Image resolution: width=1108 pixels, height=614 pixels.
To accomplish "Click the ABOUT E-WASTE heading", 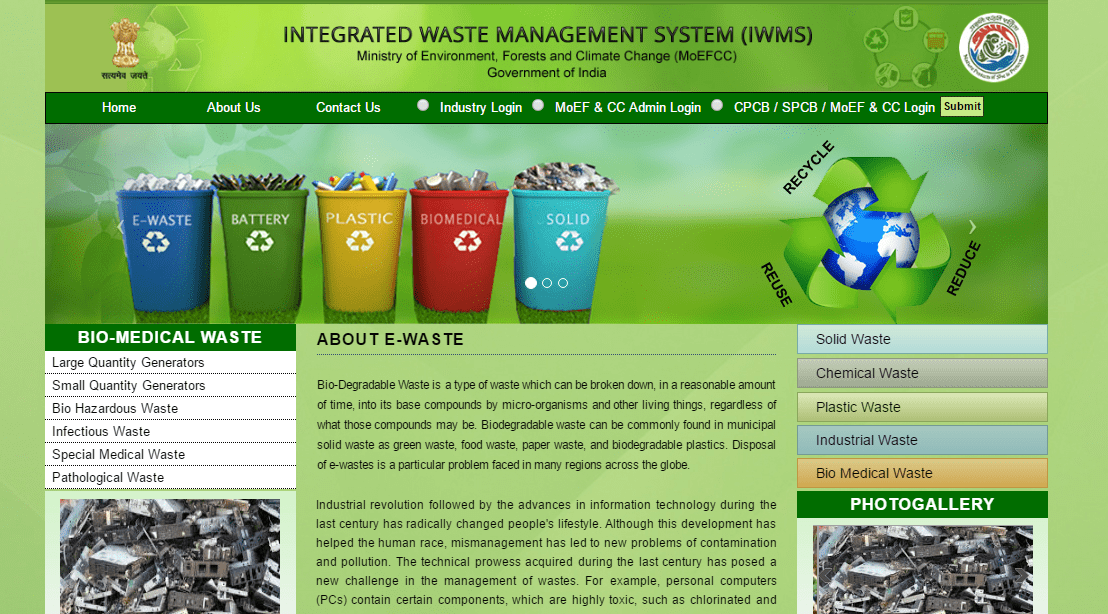I will [x=390, y=340].
